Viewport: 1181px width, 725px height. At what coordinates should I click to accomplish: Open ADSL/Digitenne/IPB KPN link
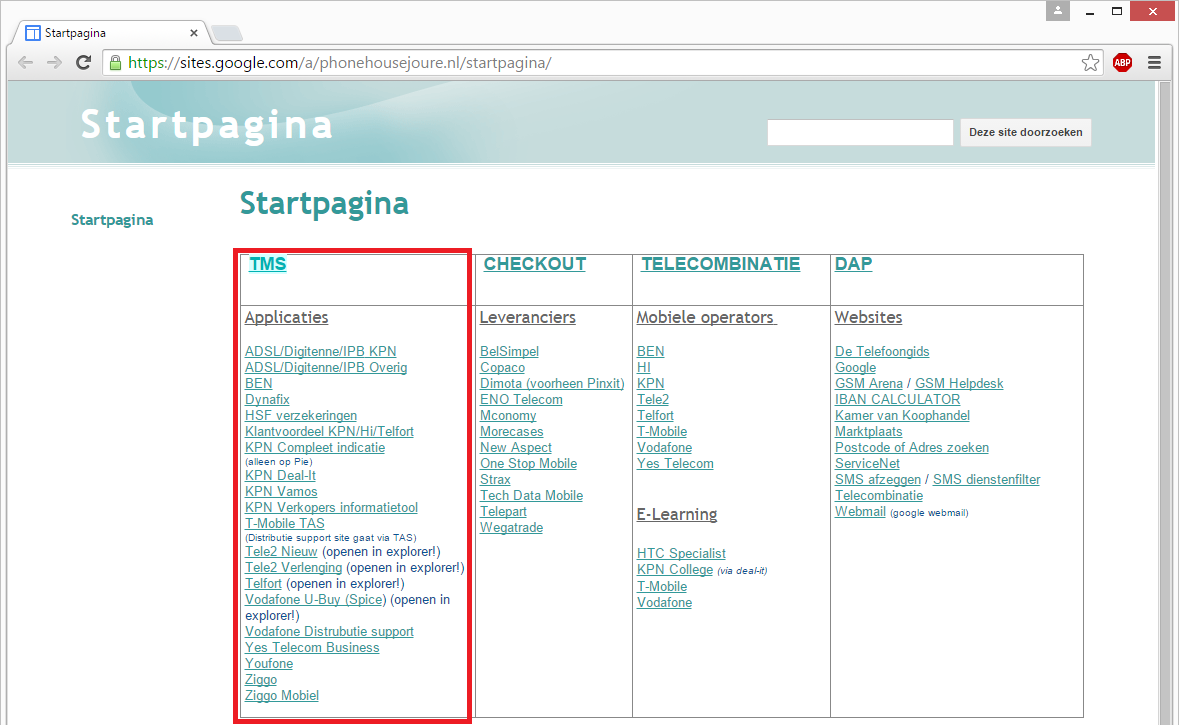(x=321, y=352)
